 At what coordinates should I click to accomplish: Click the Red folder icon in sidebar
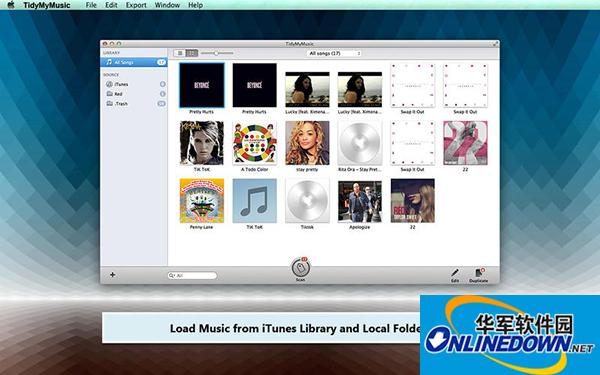pyautogui.click(x=109, y=93)
